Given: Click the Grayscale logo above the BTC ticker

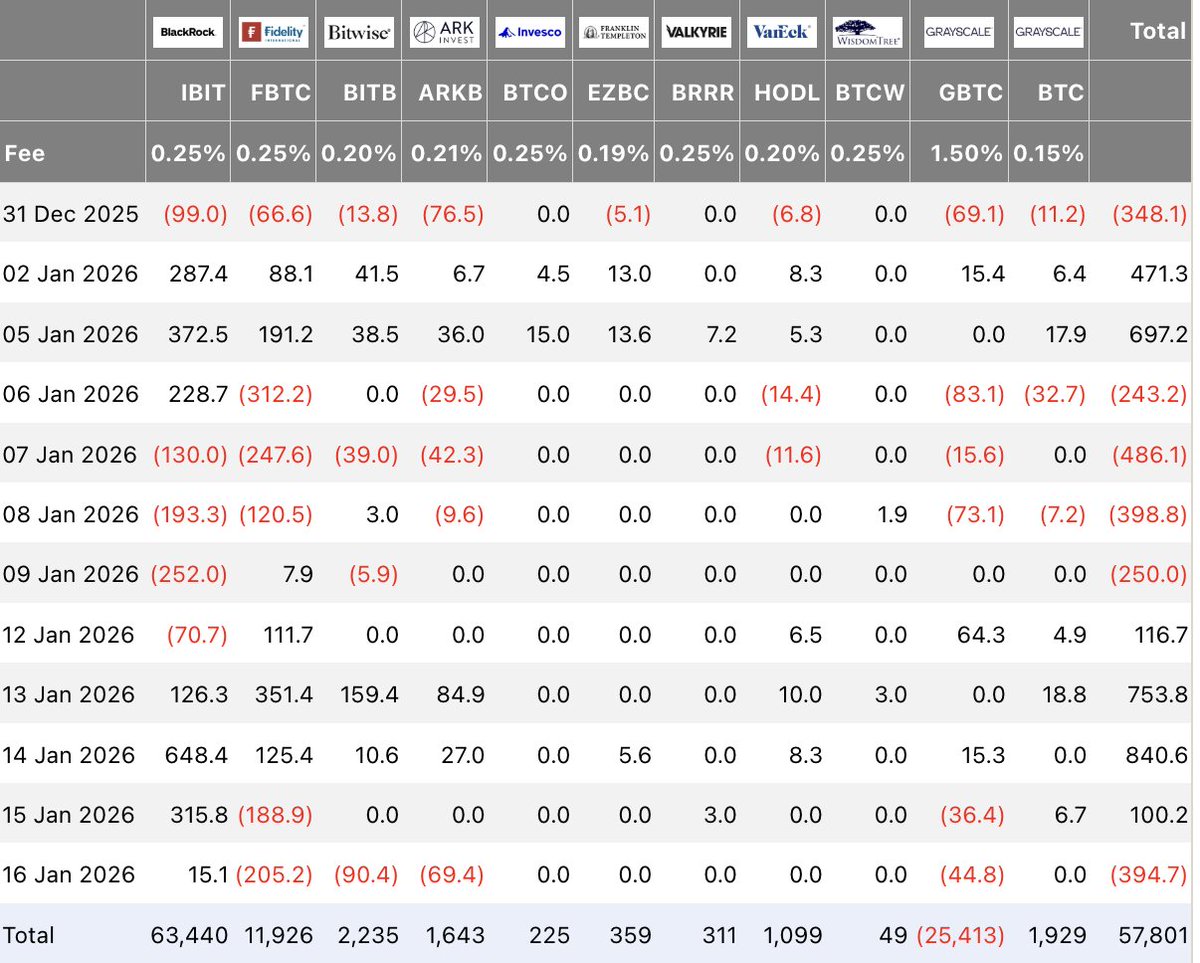Looking at the screenshot, I should (x=1047, y=32).
